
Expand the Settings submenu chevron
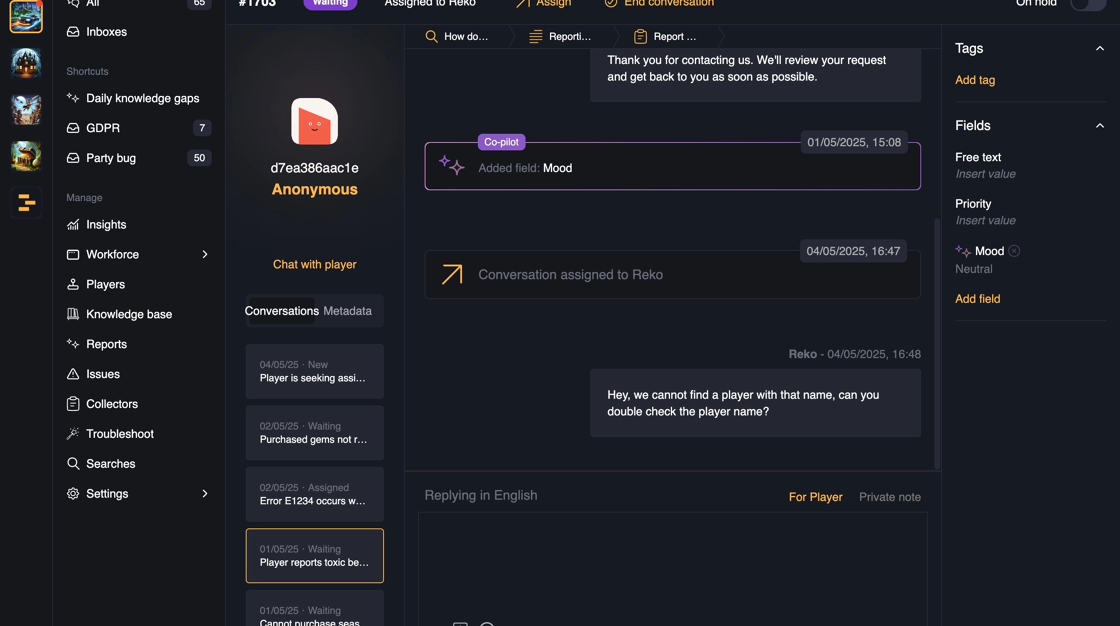pyautogui.click(x=205, y=494)
